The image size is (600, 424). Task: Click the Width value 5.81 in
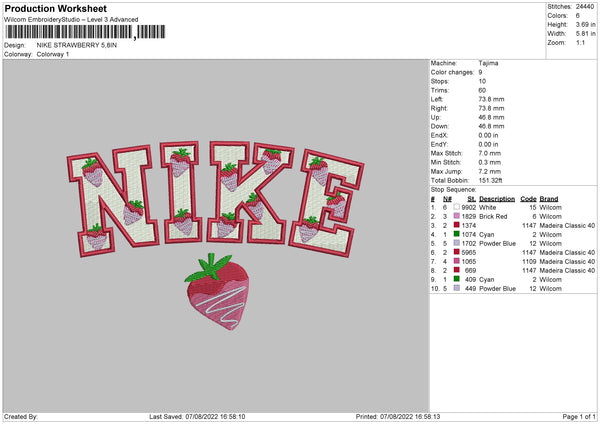(x=585, y=34)
